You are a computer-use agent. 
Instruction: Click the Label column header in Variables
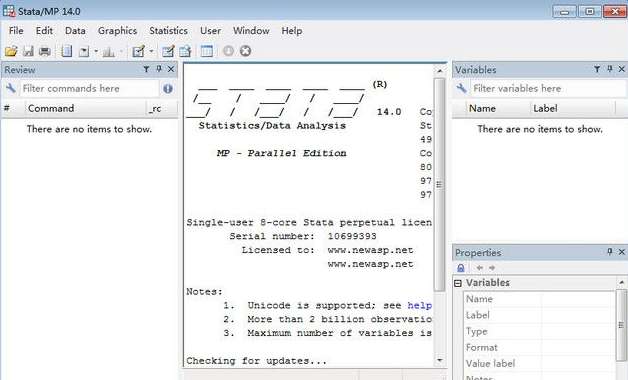pos(572,109)
